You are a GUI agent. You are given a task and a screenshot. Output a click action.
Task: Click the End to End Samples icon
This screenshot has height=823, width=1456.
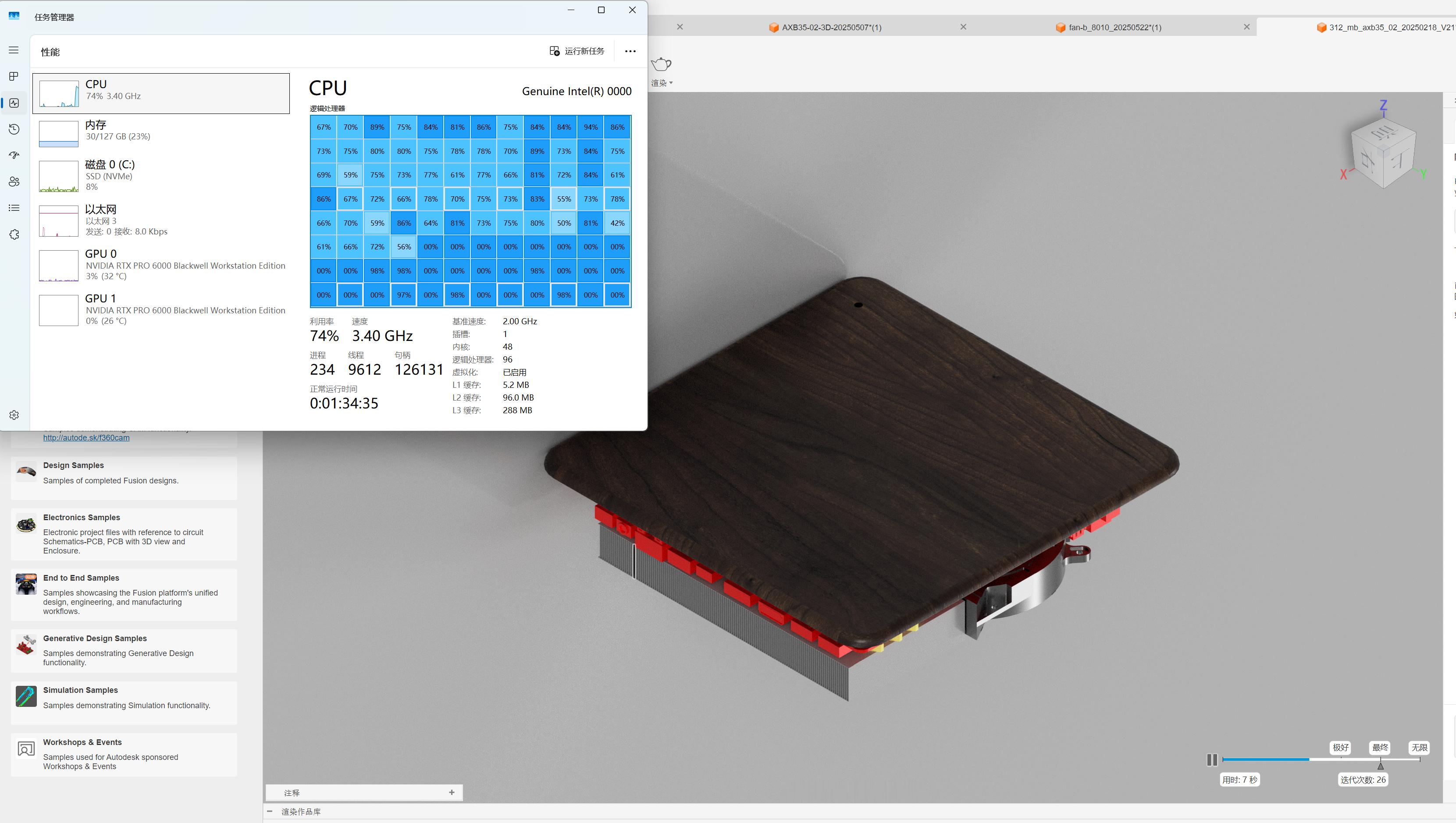click(x=26, y=585)
